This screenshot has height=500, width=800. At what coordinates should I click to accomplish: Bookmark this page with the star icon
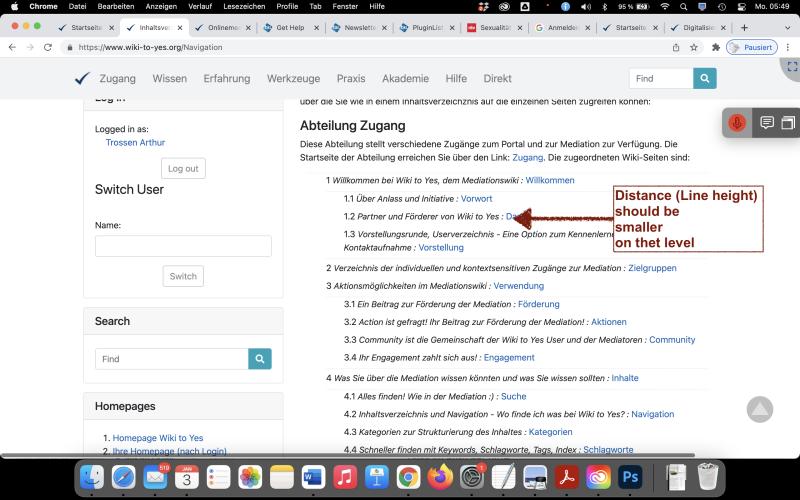pyautogui.click(x=694, y=47)
